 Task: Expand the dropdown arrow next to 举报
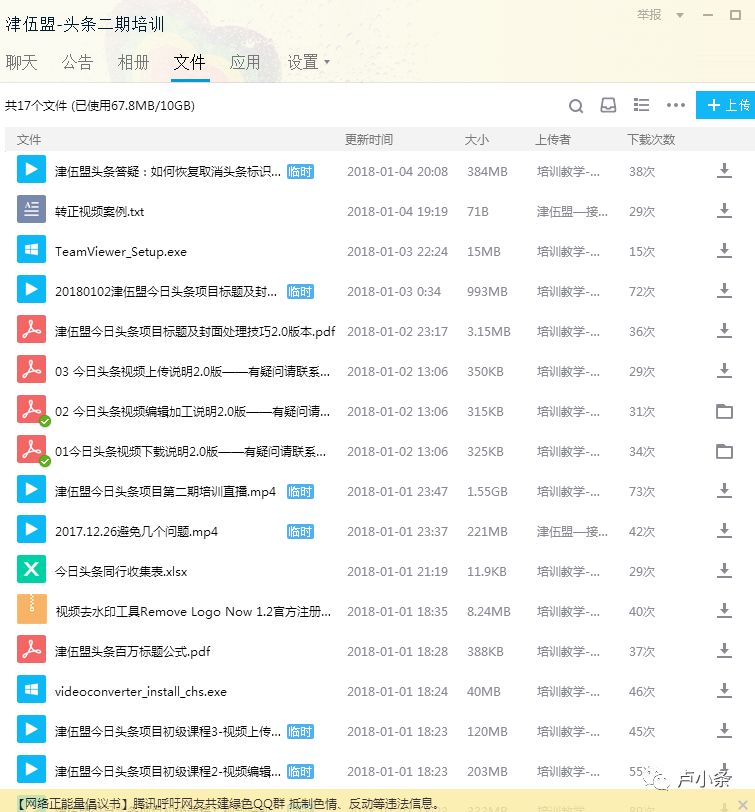(680, 16)
